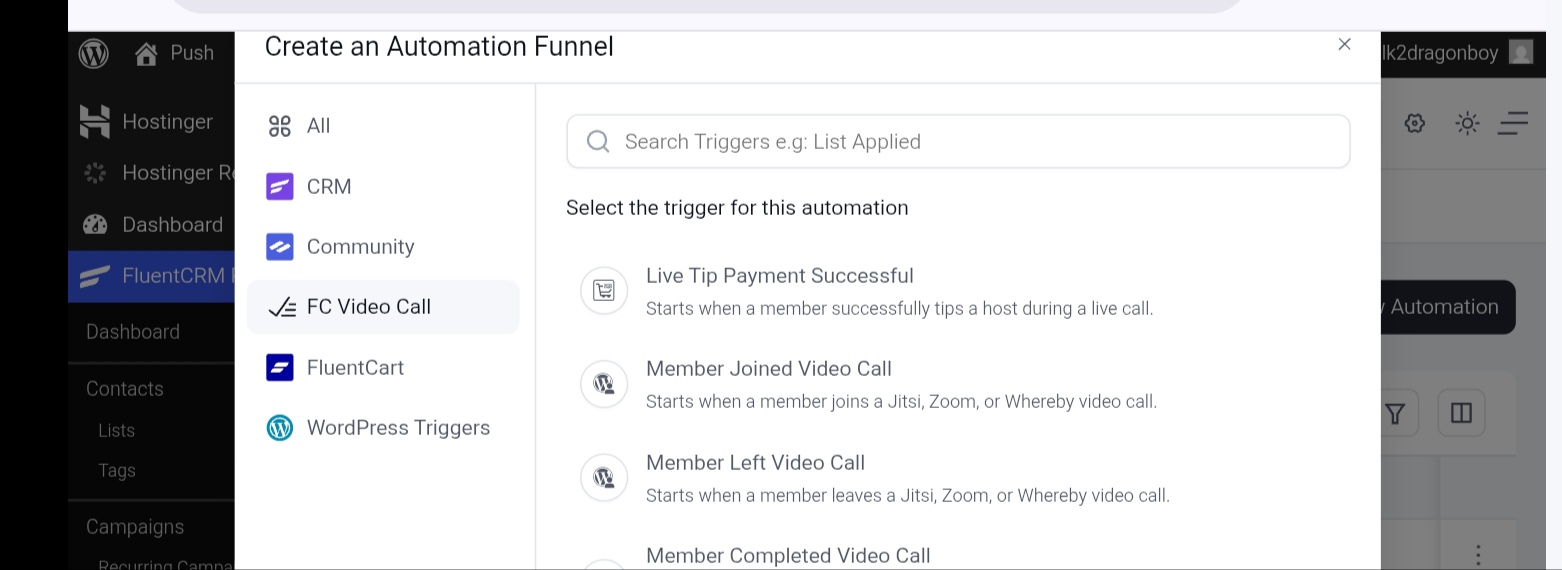1562x570 pixels.
Task: Click the filter funnel icon
Action: point(1395,413)
